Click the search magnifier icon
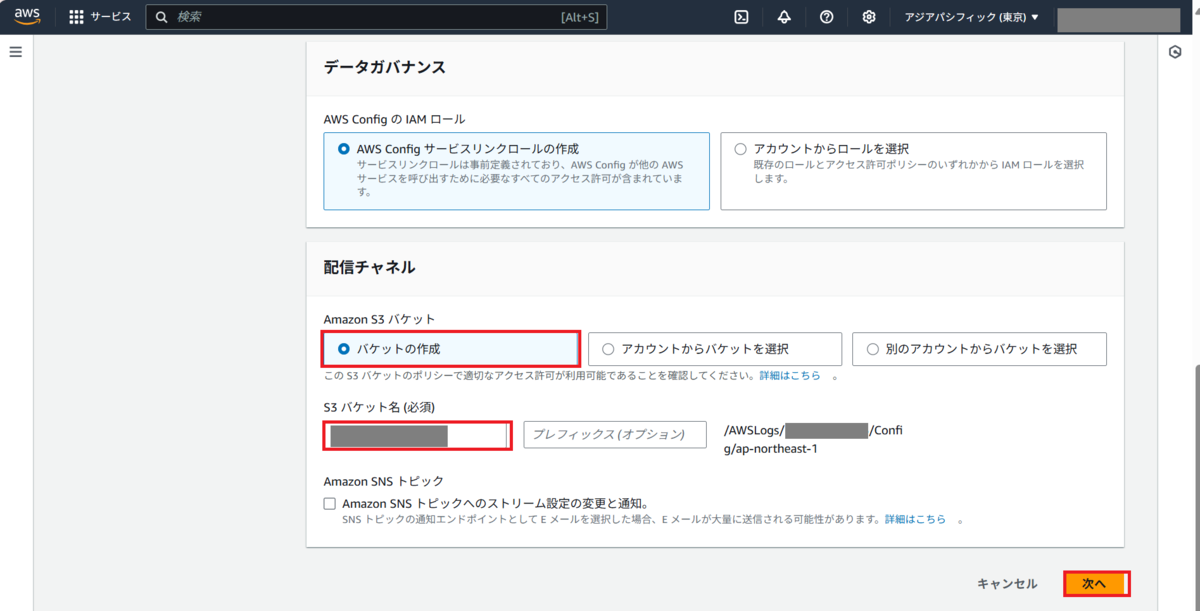 pos(162,17)
